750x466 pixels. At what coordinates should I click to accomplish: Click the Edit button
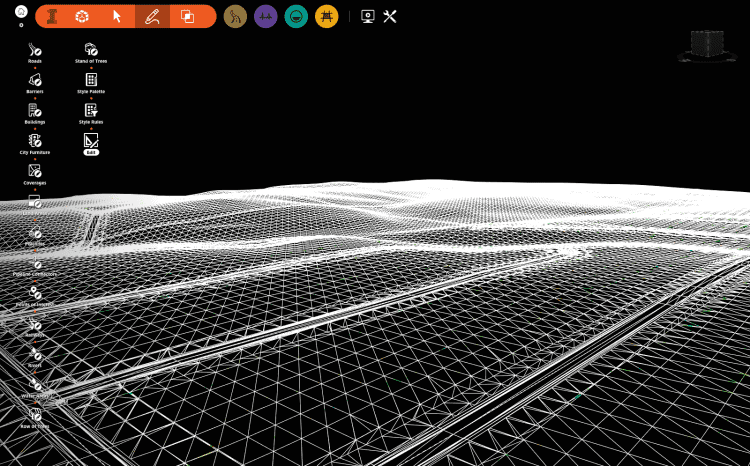tap(91, 143)
